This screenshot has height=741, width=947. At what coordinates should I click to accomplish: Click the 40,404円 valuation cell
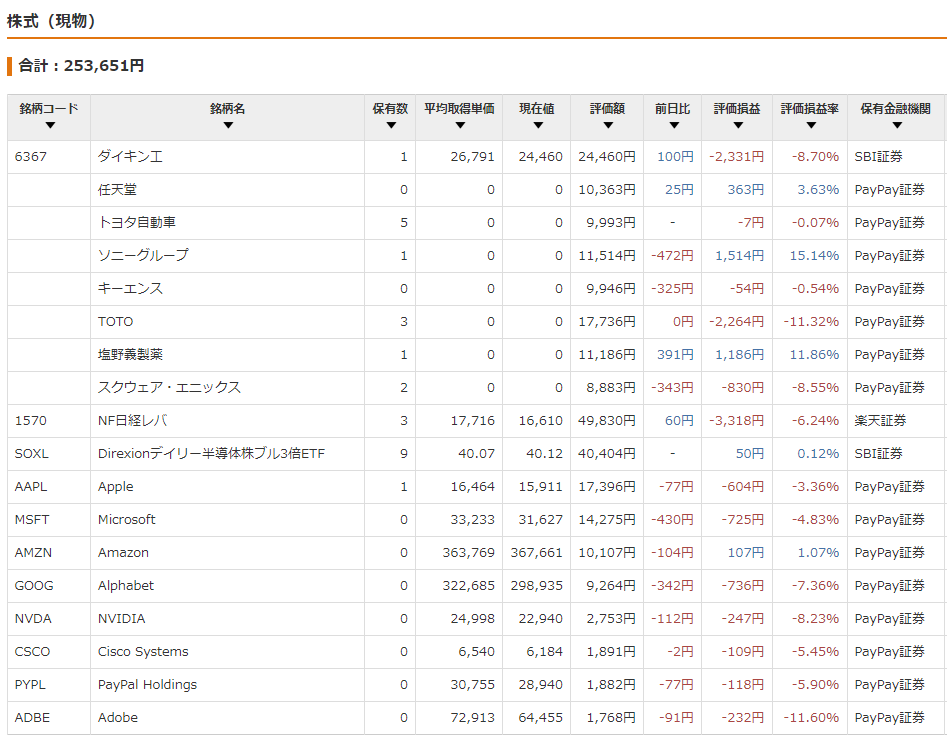pyautogui.click(x=606, y=454)
